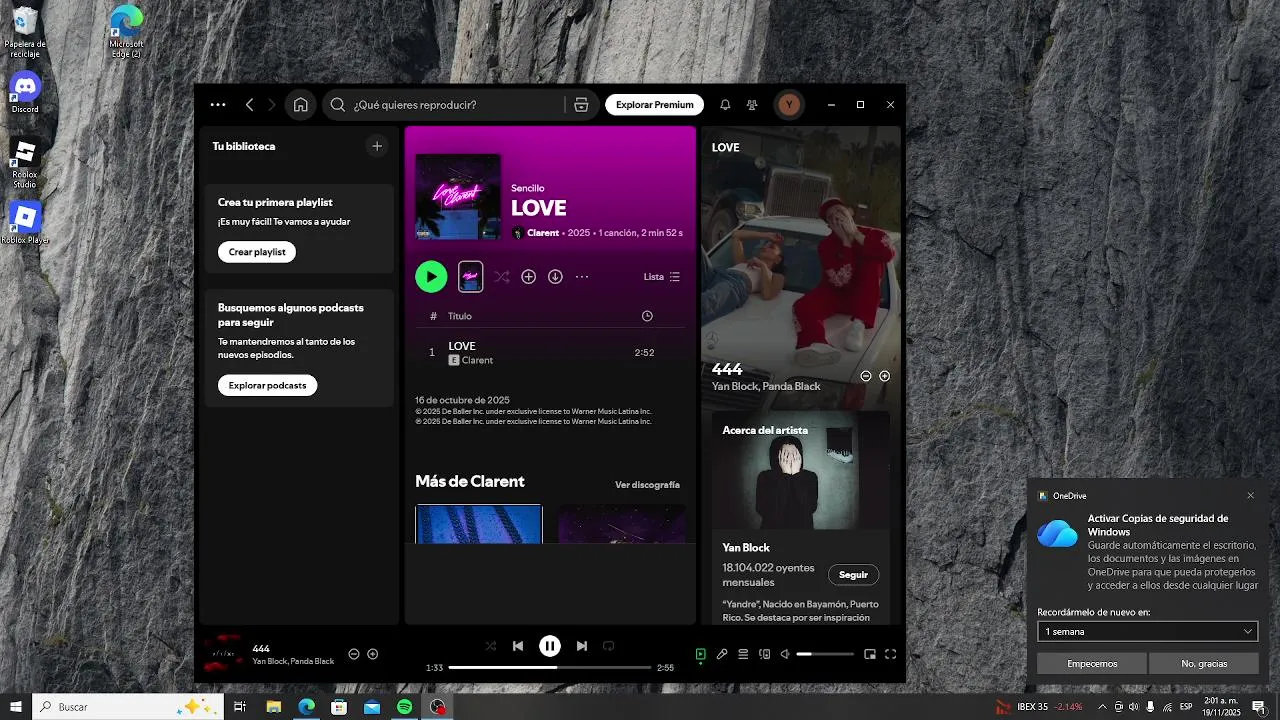Follow Yan Block with Seguir button

pyautogui.click(x=854, y=575)
